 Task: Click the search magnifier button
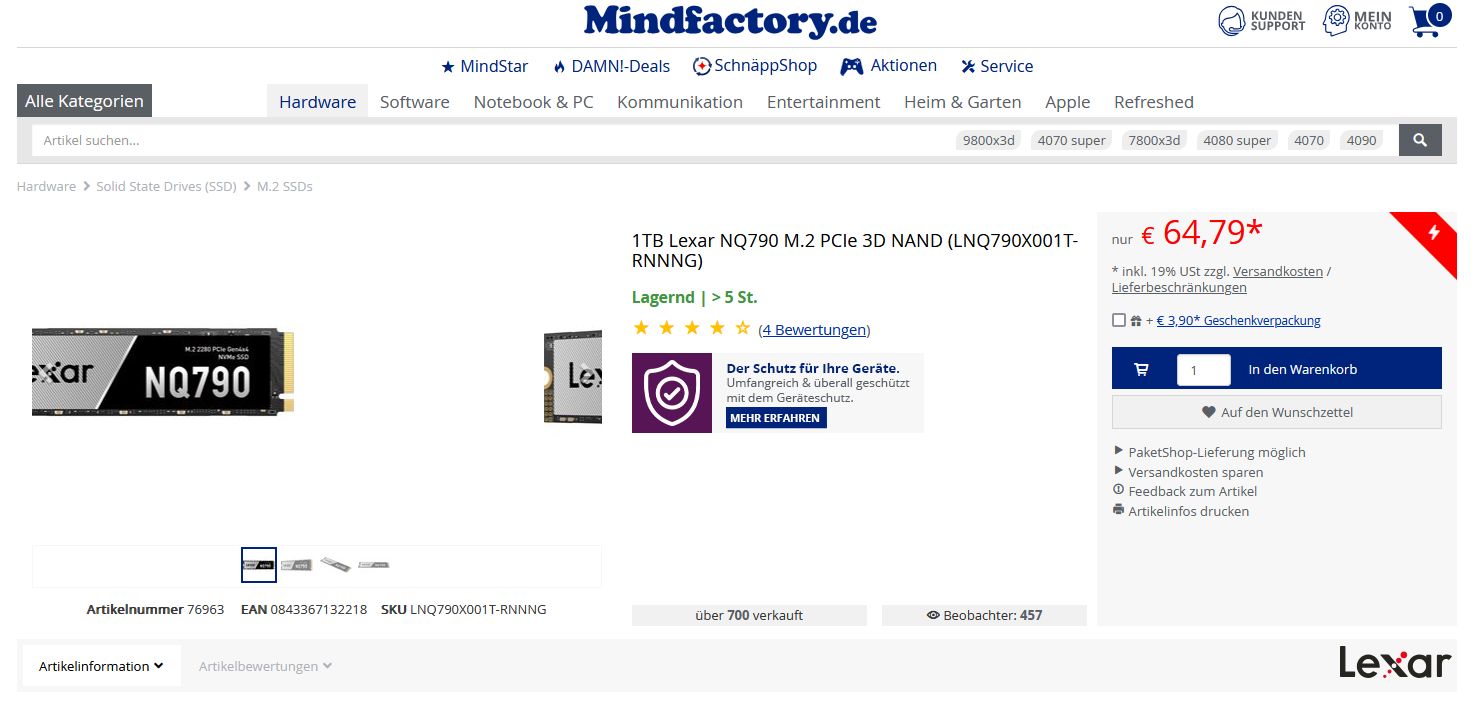click(x=1420, y=141)
